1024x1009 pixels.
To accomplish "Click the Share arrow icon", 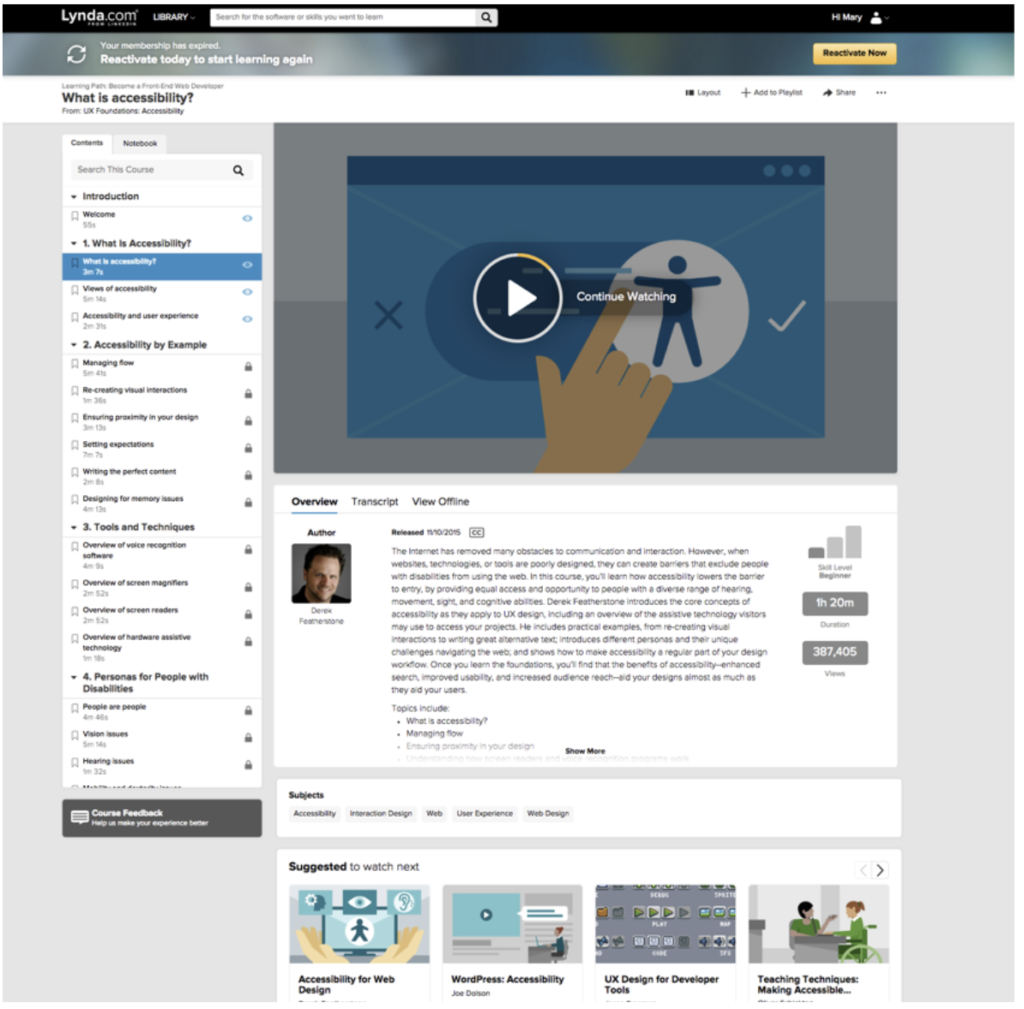I will 828,93.
